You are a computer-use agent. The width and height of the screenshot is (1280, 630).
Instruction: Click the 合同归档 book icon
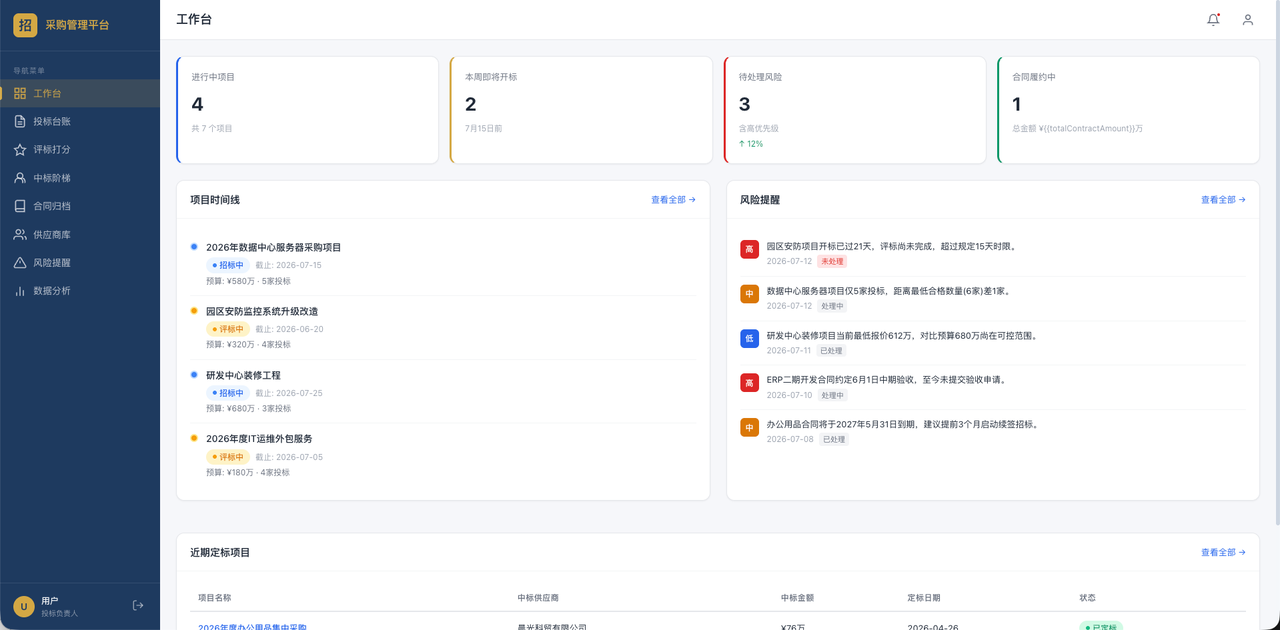[20, 206]
